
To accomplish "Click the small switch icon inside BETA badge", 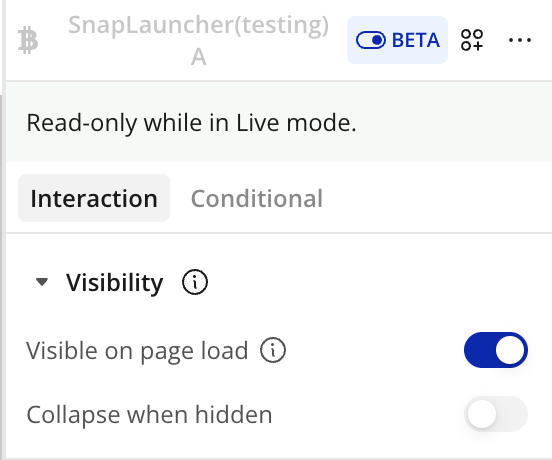I will click(371, 40).
